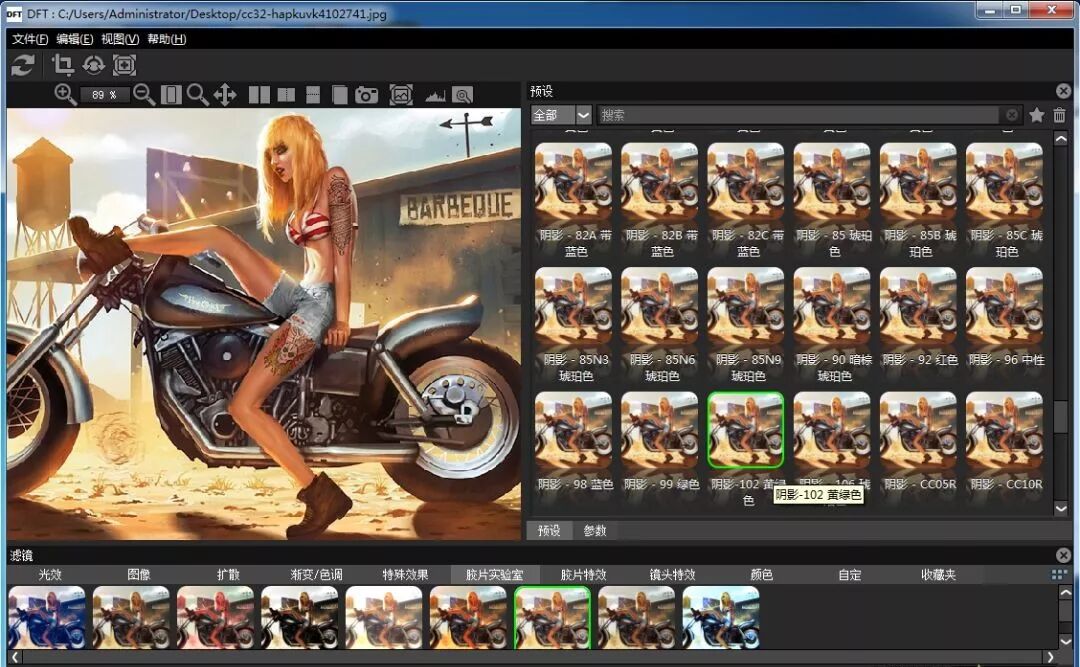The height and width of the screenshot is (667, 1080).
Task: Select the Crop tool icon
Action: pyautogui.click(x=63, y=65)
